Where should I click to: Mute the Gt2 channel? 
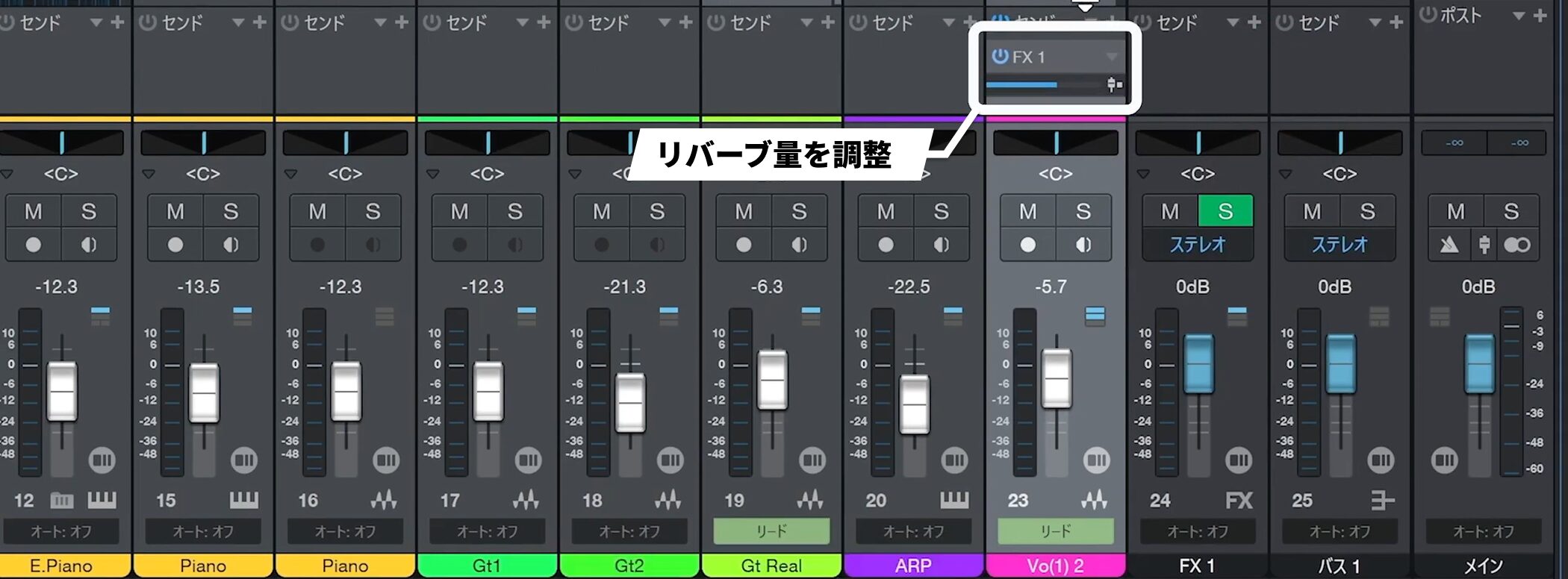click(x=602, y=212)
